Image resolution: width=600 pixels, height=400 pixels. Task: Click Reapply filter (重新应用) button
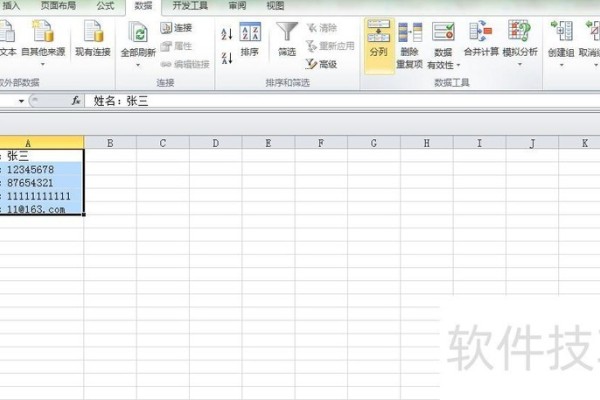330,46
